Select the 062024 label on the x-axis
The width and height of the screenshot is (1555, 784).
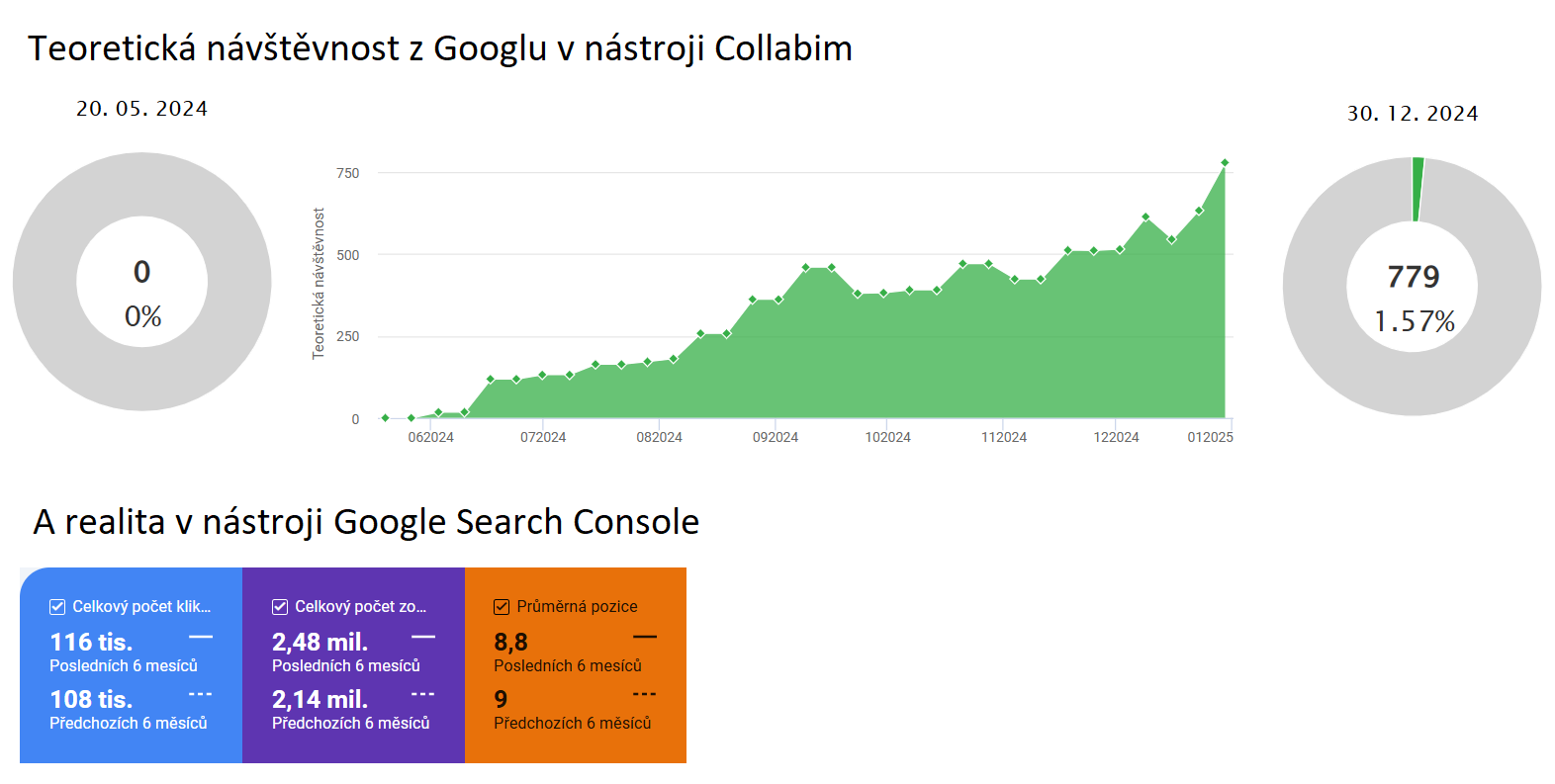pyautogui.click(x=430, y=437)
